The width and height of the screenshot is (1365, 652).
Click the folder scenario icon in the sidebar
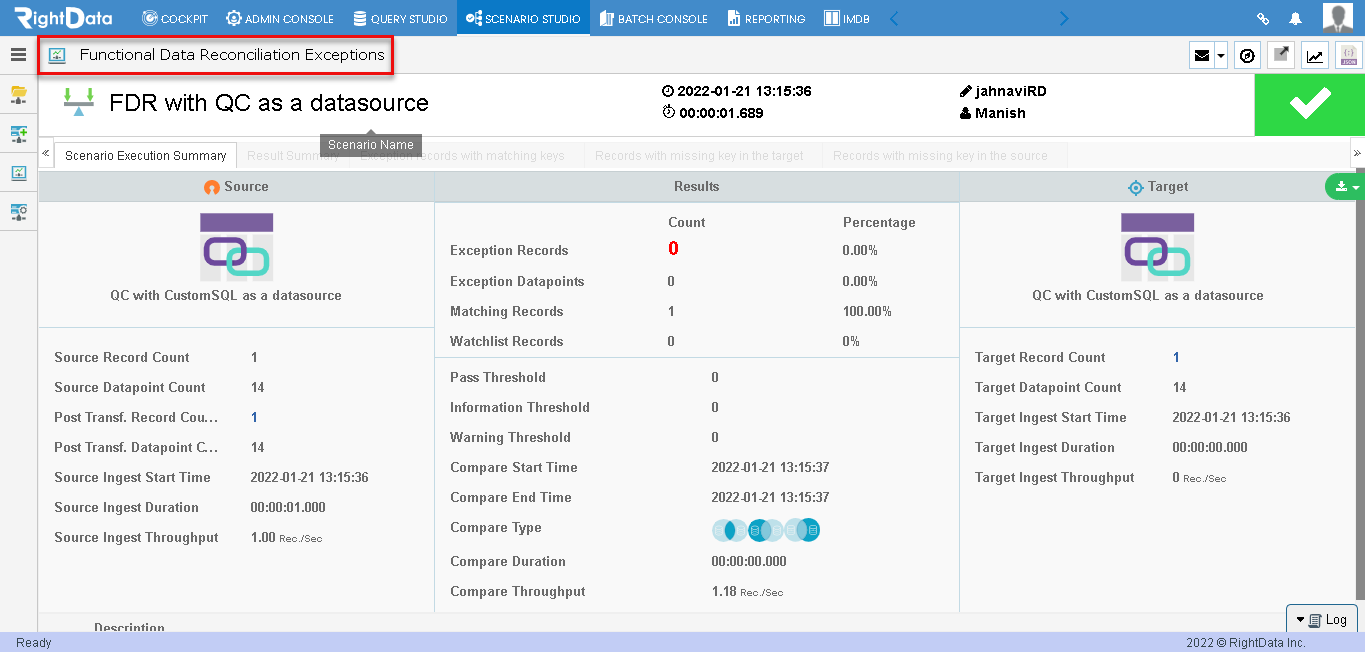[18, 95]
